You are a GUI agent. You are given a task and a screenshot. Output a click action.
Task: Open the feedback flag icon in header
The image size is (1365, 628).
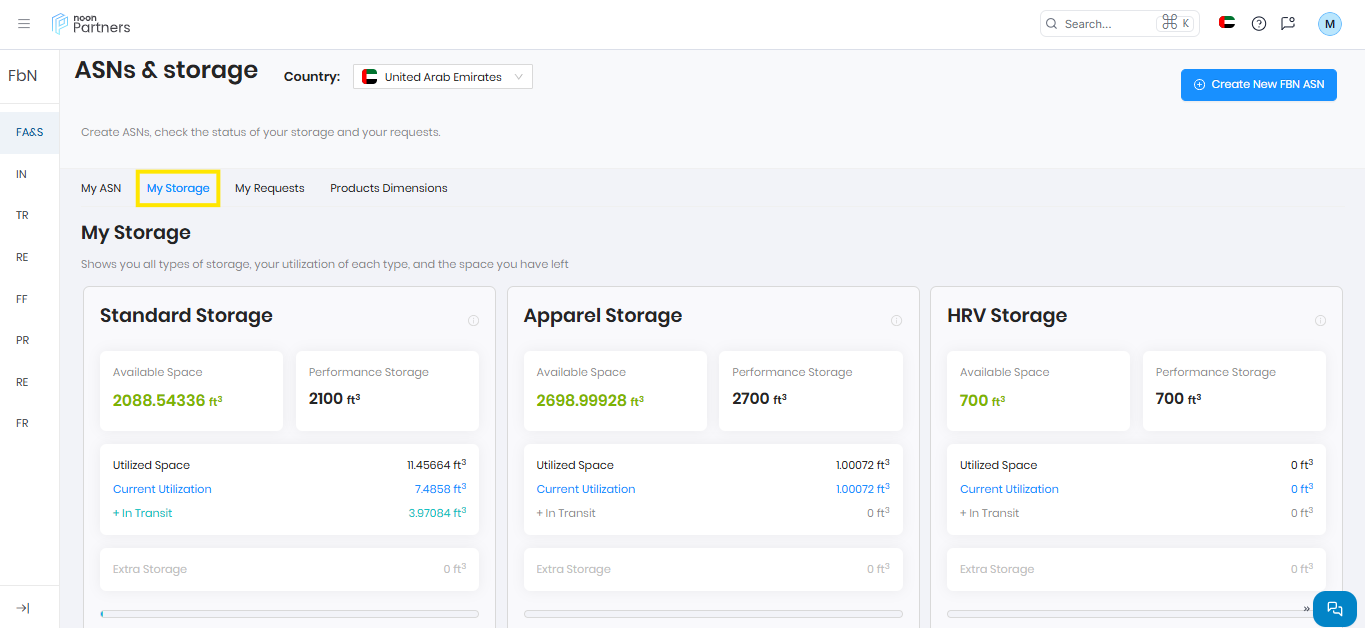click(x=1288, y=24)
